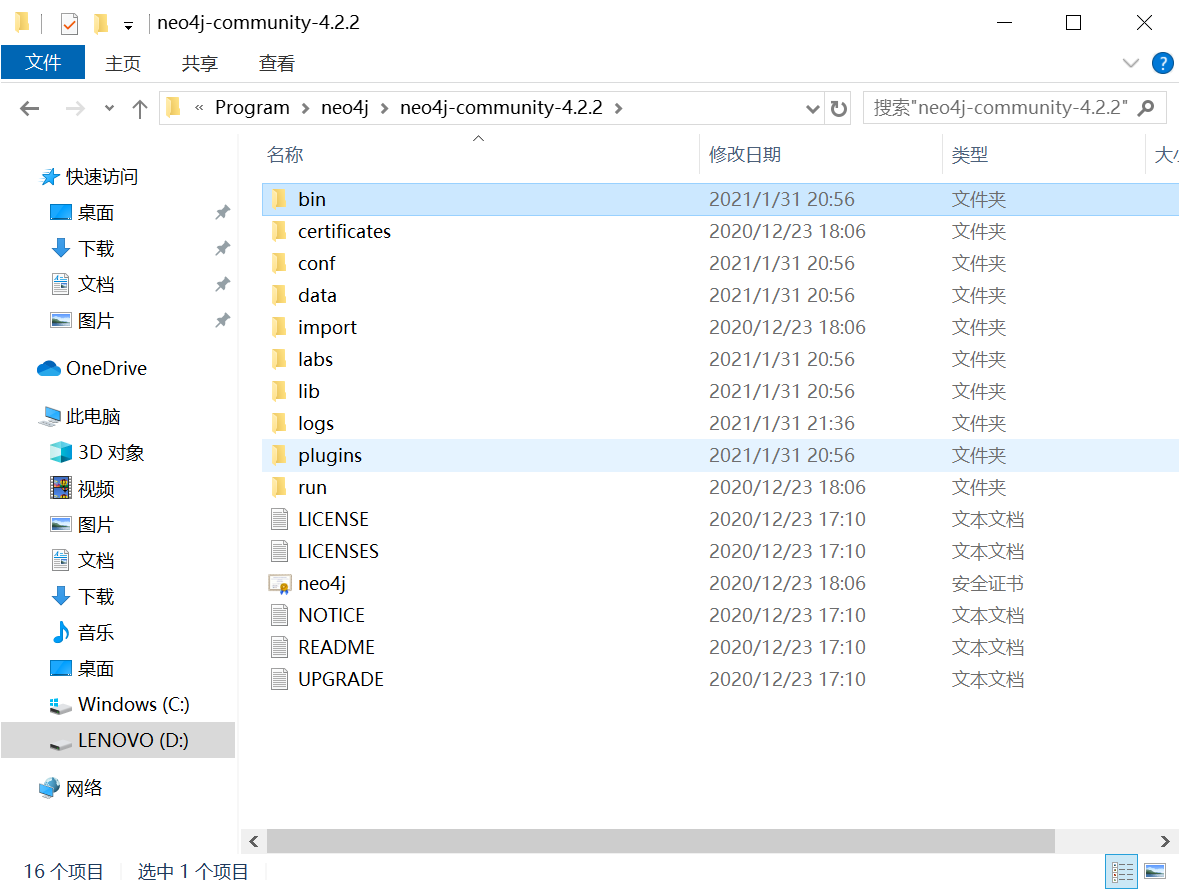Click the horizontal scrollbar thumb

(661, 841)
